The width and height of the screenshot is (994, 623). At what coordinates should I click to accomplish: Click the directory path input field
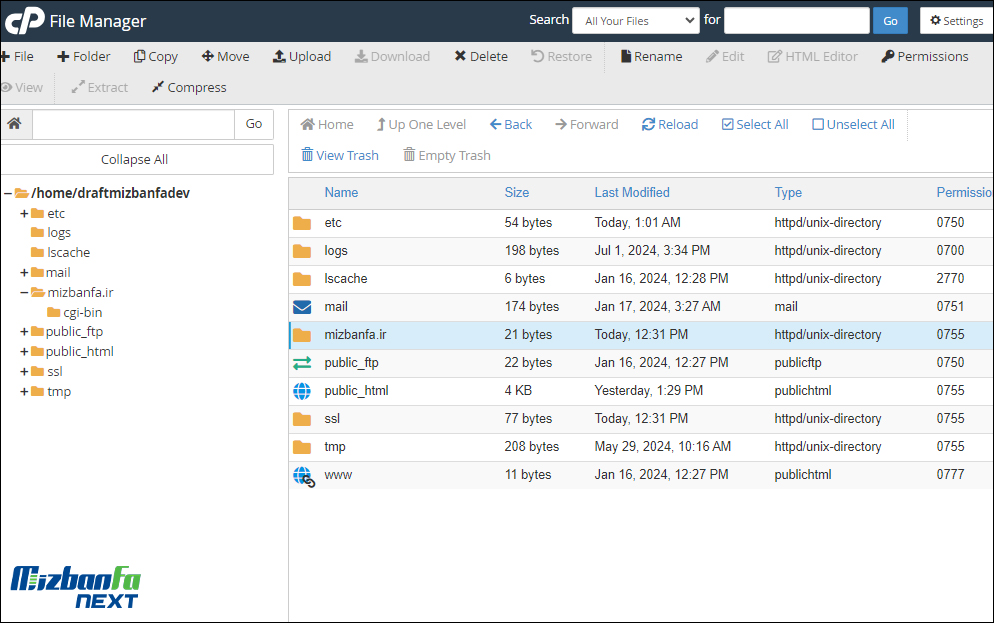[133, 124]
